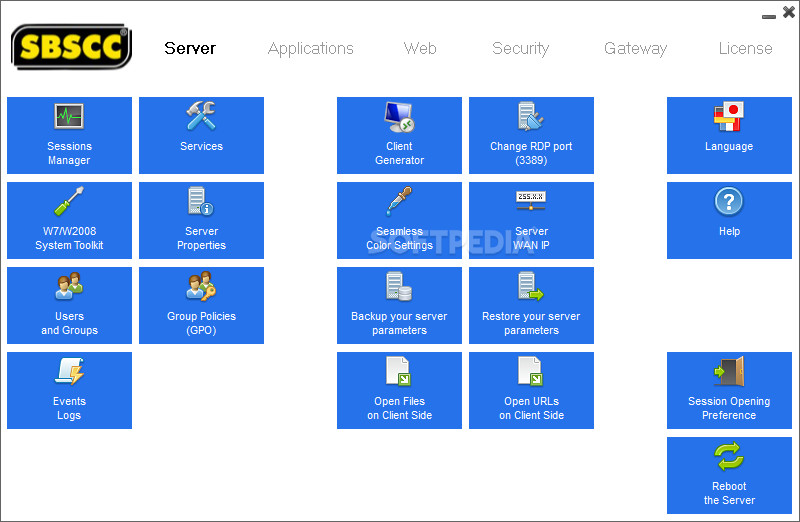Select the Server WAN IP tile
This screenshot has height=522, width=800.
[531, 220]
